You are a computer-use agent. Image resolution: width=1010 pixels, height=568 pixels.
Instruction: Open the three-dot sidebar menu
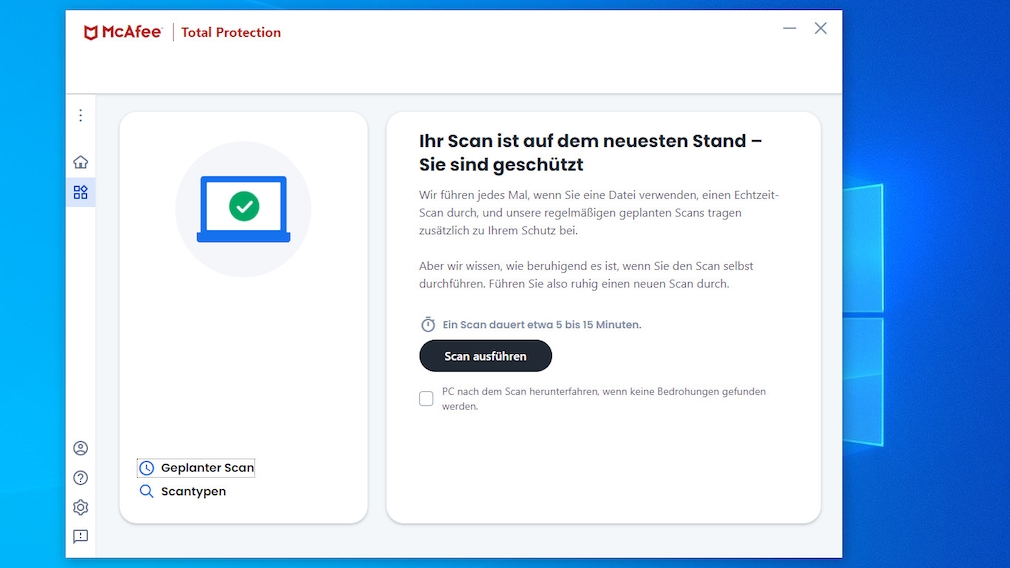click(81, 116)
